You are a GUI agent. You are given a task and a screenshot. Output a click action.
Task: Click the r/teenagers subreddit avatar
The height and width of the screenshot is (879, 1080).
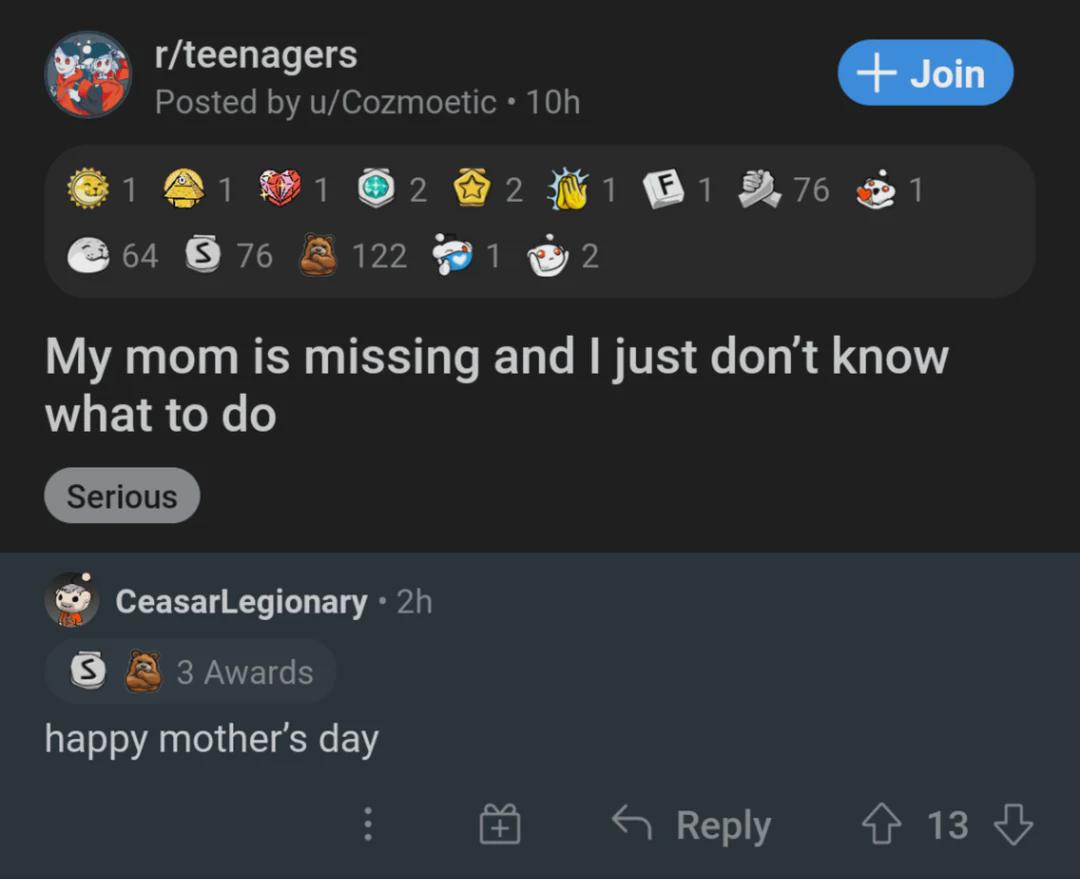[x=89, y=73]
